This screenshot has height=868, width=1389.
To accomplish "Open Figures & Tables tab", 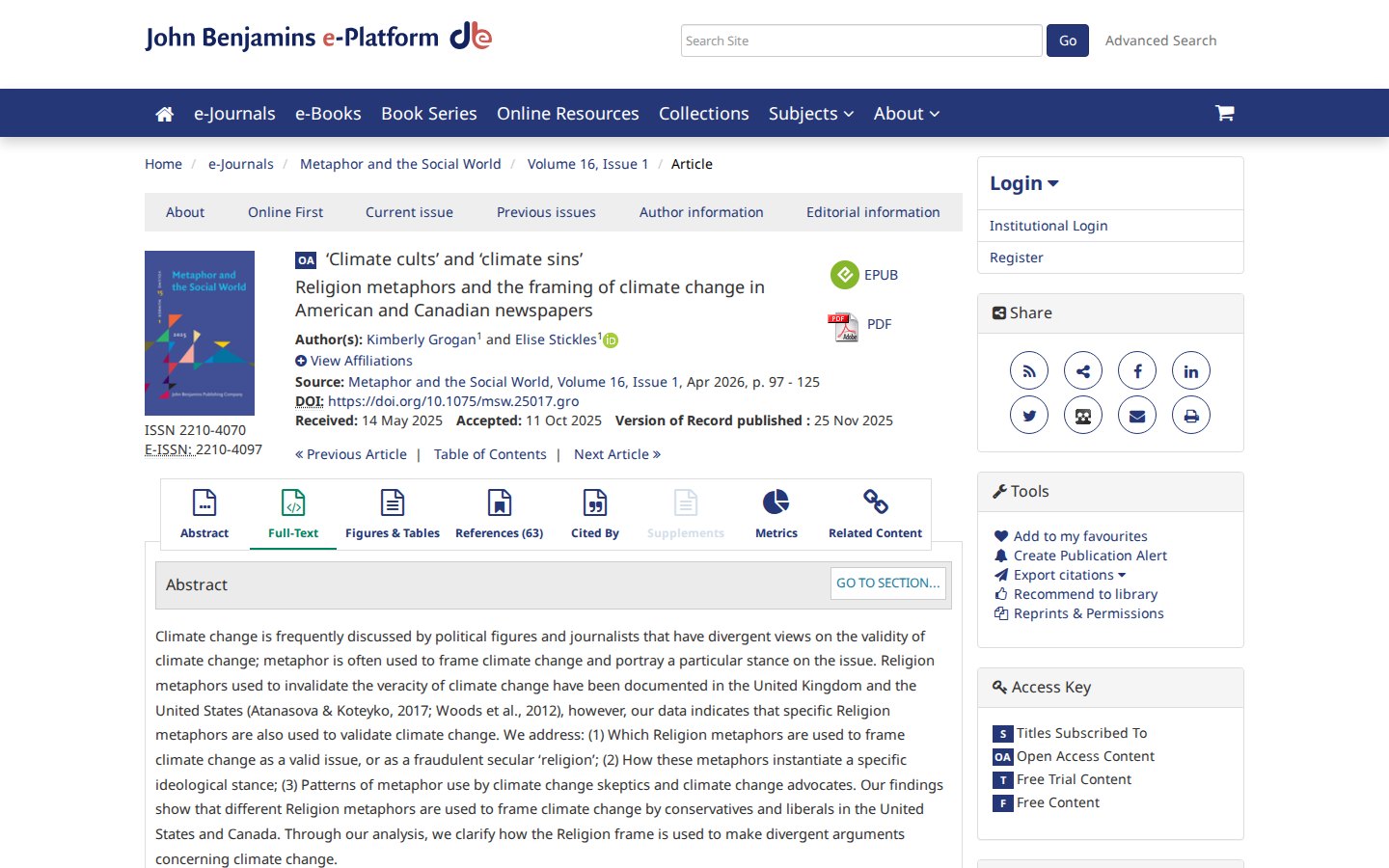I will click(x=393, y=514).
